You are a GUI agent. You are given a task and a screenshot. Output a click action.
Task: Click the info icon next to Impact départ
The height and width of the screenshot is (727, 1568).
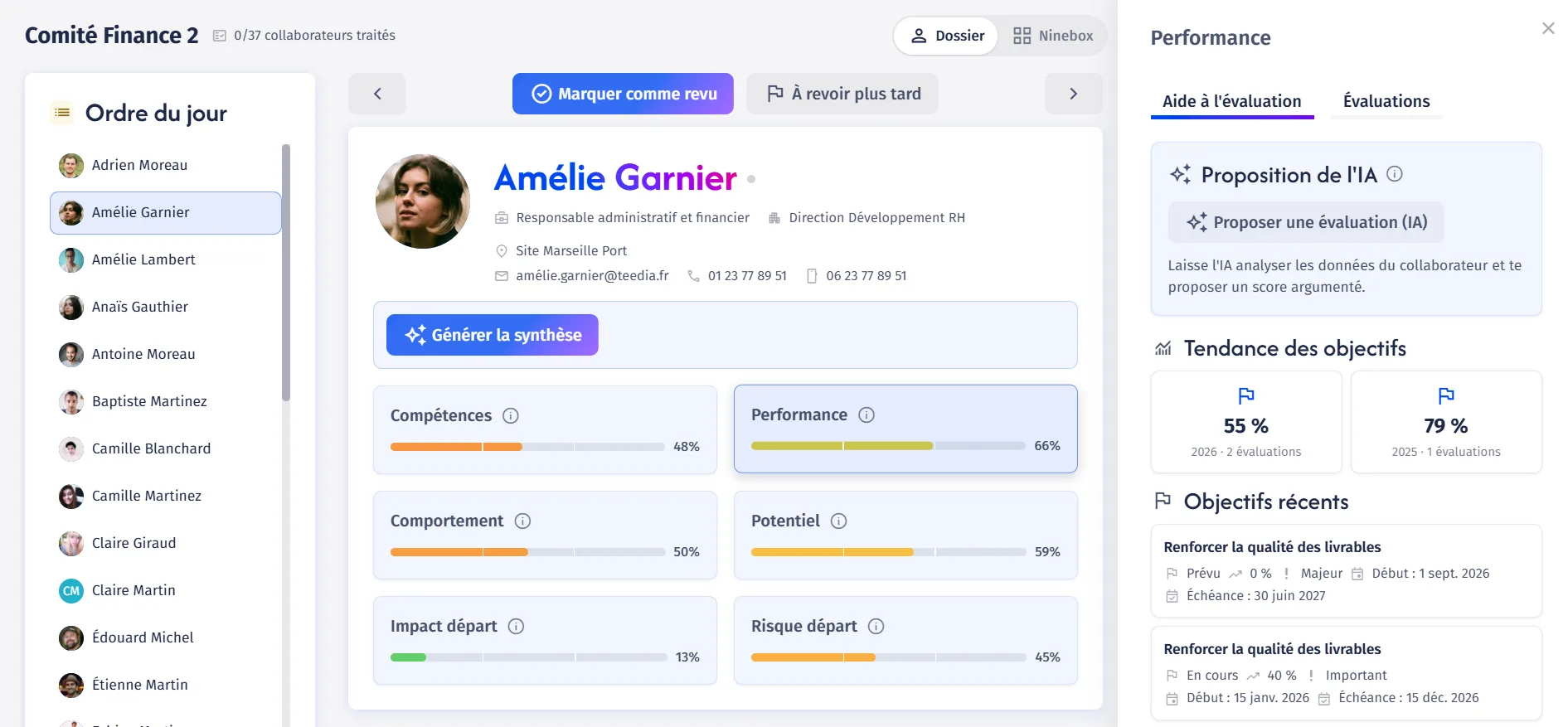[516, 627]
